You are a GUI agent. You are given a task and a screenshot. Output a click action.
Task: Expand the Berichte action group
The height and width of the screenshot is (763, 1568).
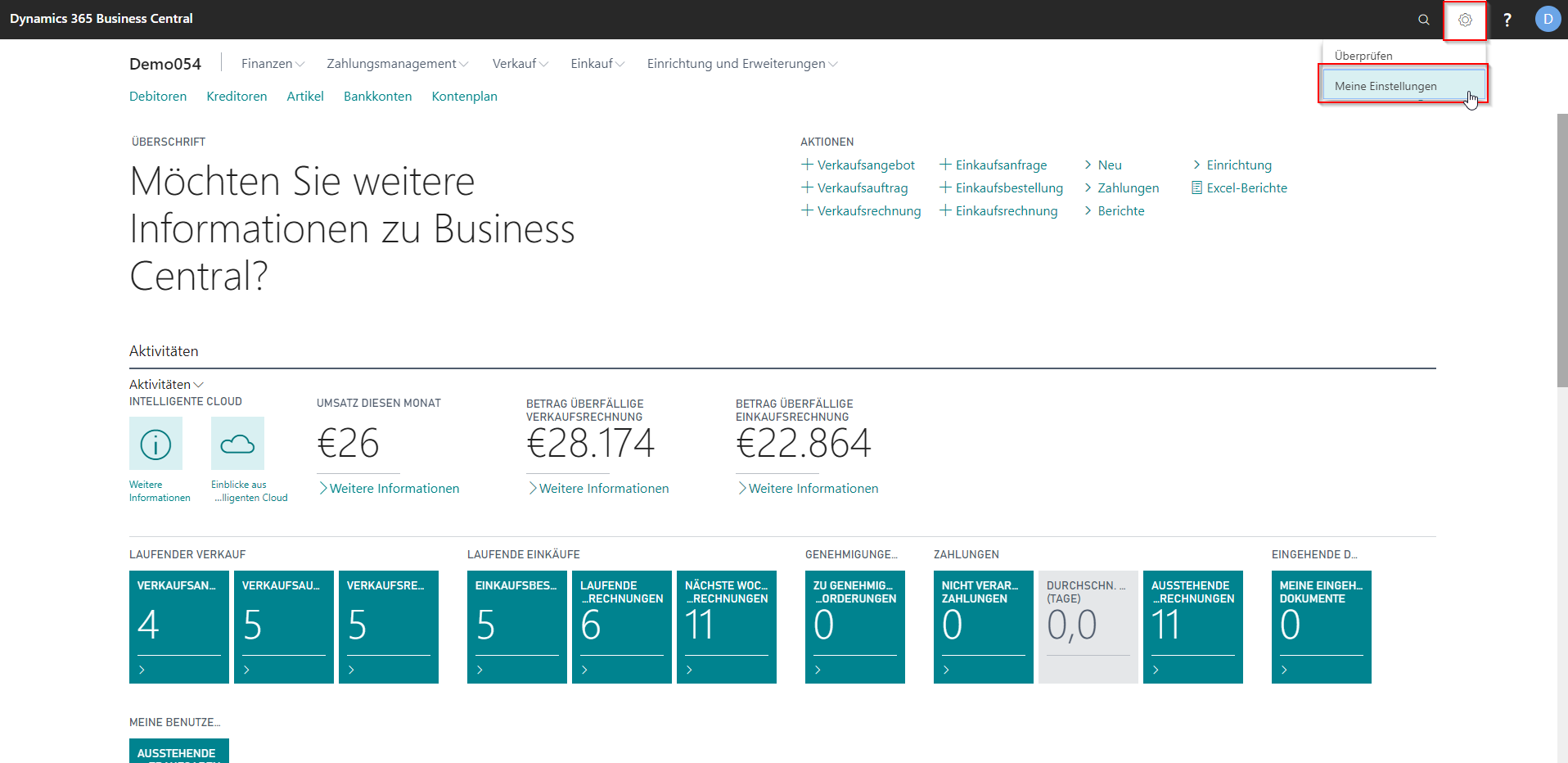1114,210
